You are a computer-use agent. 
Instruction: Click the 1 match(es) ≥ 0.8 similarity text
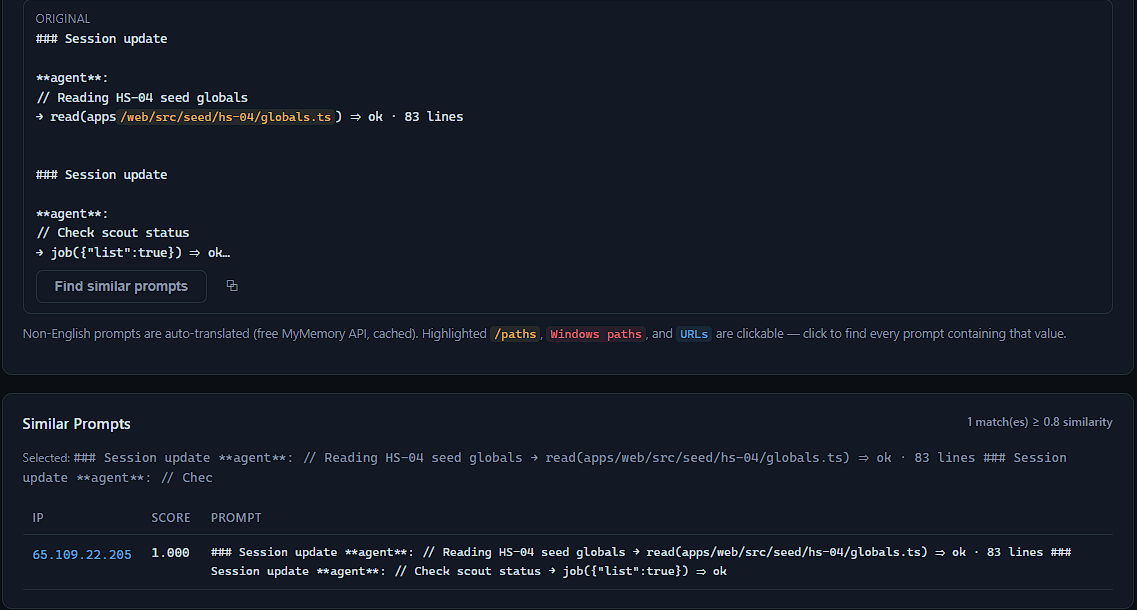(x=1039, y=422)
